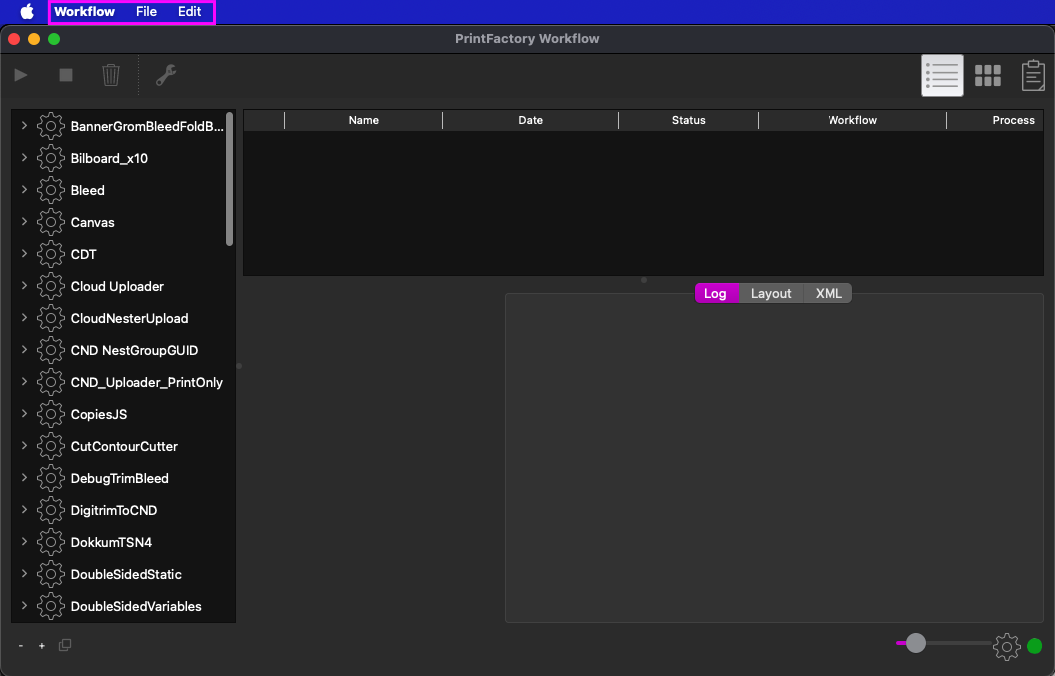Click the minus remove workflow button
This screenshot has height=676, width=1055.
click(21, 646)
